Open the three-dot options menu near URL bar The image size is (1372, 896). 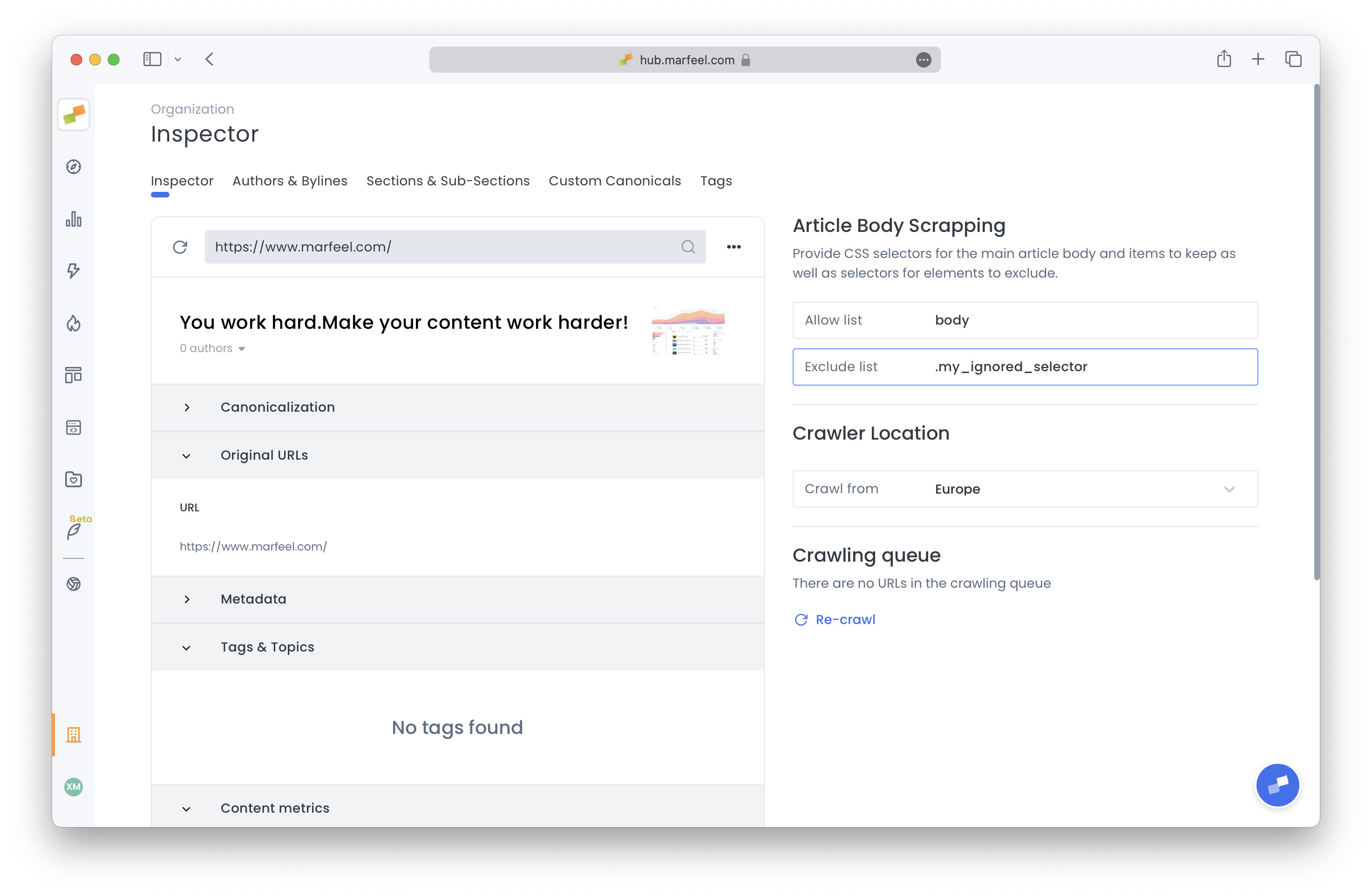click(x=734, y=247)
